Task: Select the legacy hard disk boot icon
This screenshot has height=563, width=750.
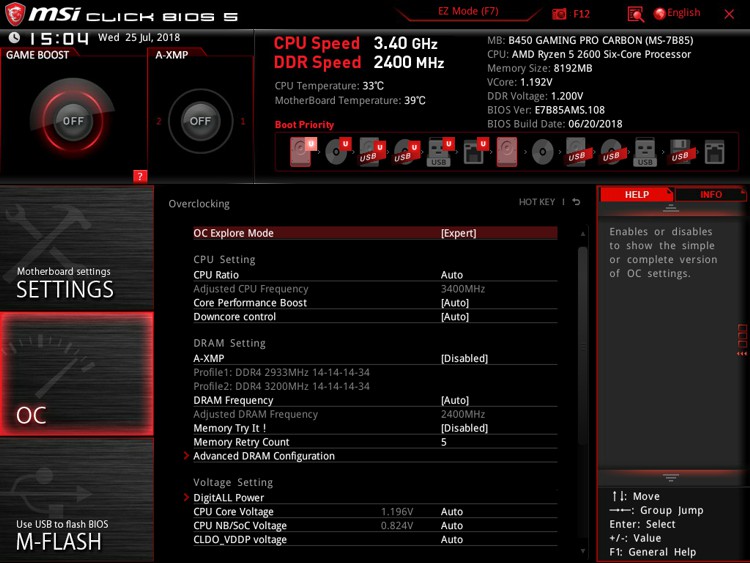Action: [507, 152]
